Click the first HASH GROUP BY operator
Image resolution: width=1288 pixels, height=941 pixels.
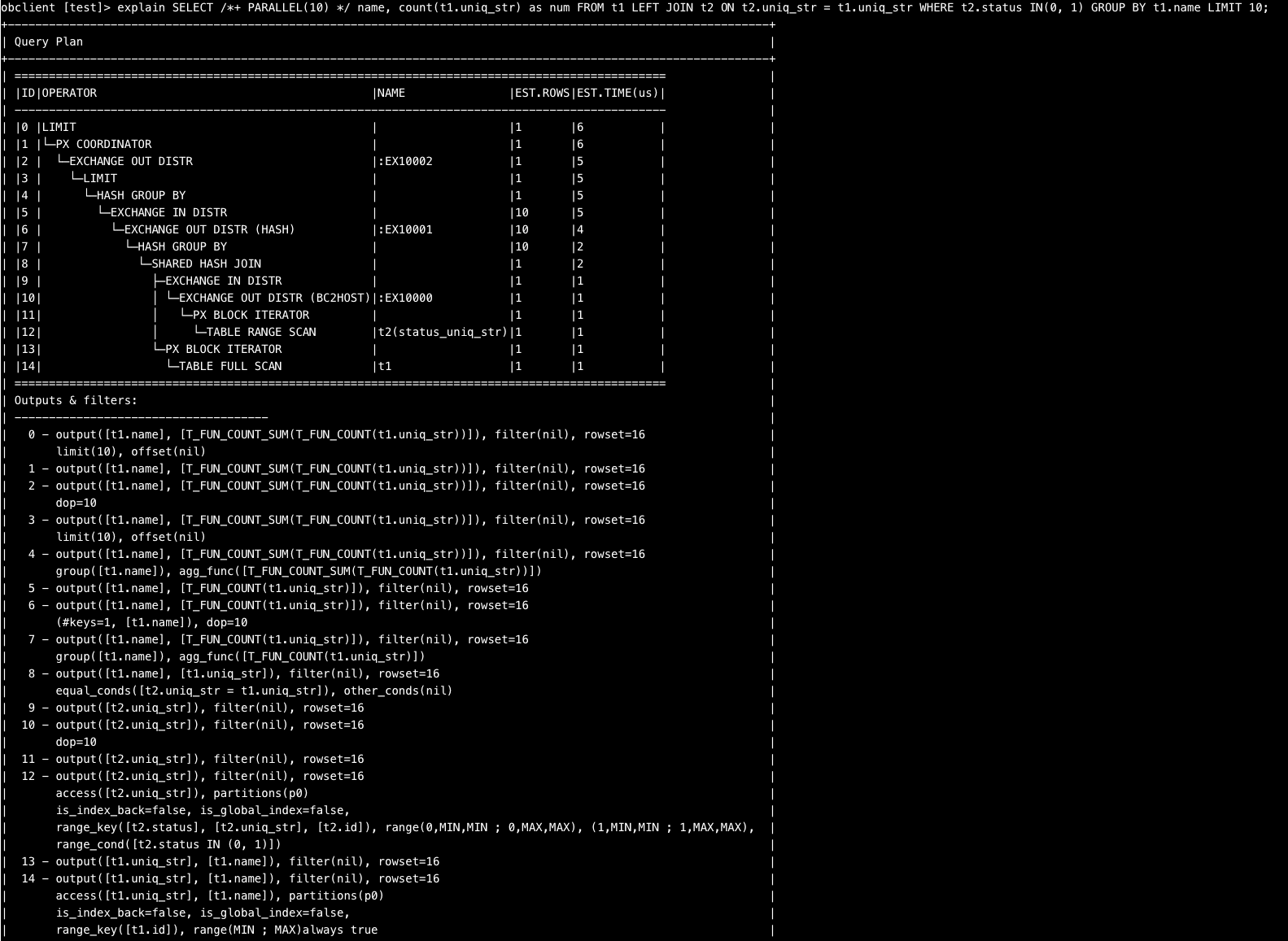(x=142, y=195)
